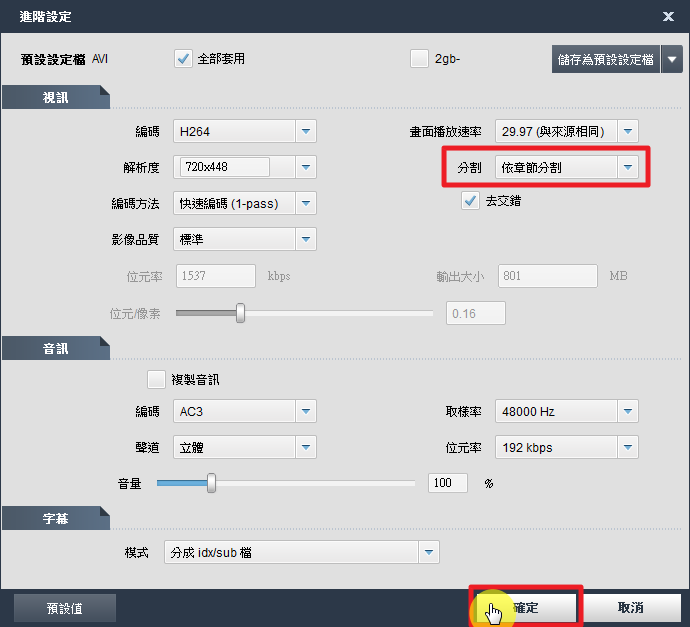
Task: Open arrow next to 儲存為預設設定檔
Action: (x=671, y=59)
